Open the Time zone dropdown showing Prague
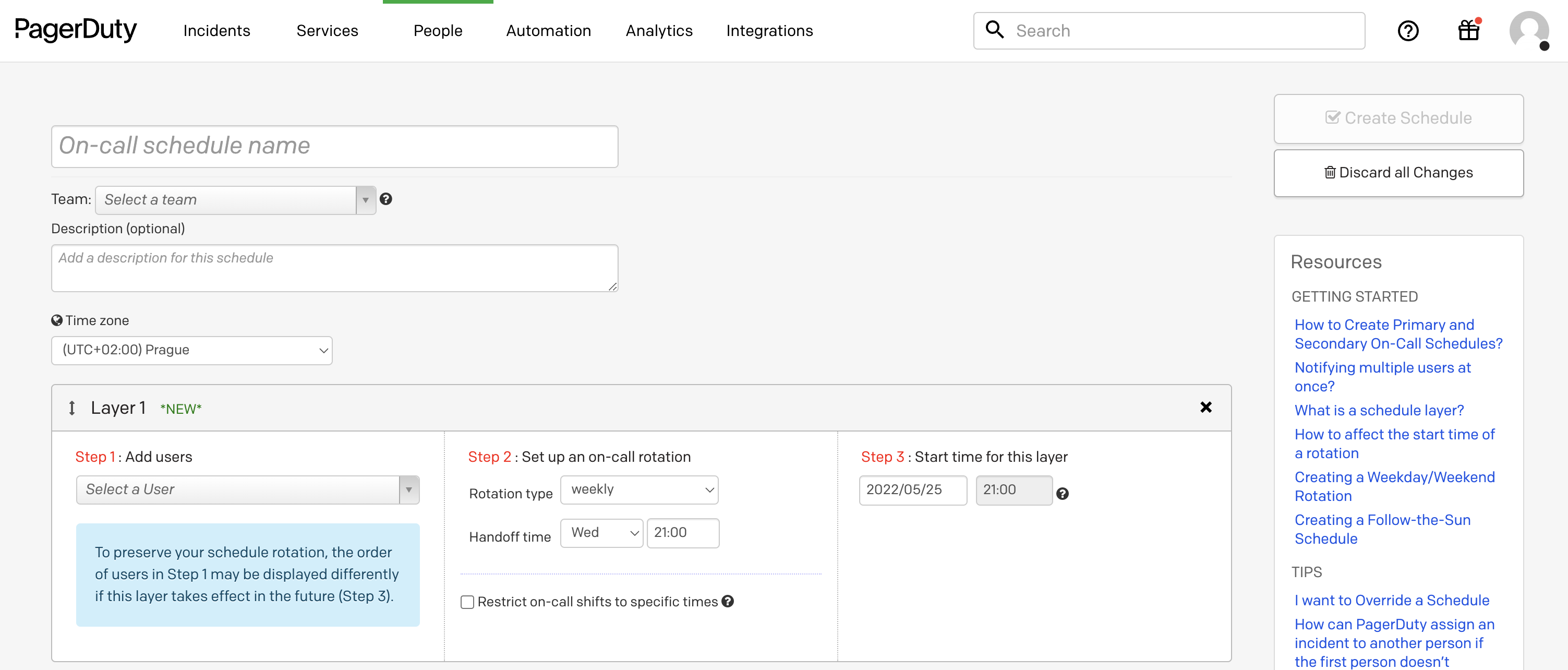Screen dimensions: 1568x670 [191, 350]
